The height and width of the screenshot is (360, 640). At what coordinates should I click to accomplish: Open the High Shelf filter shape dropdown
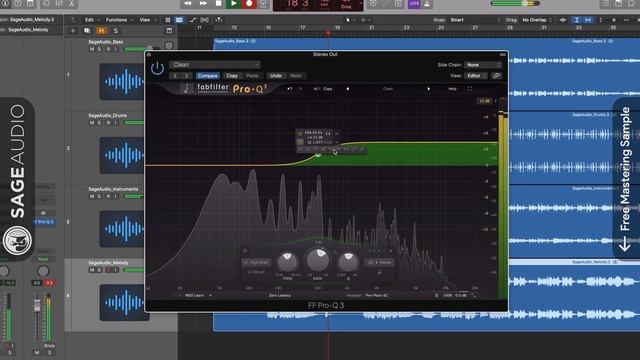256,262
